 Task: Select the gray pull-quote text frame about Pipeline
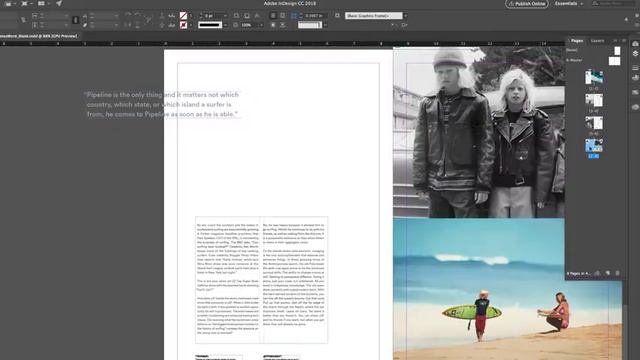(x=162, y=104)
